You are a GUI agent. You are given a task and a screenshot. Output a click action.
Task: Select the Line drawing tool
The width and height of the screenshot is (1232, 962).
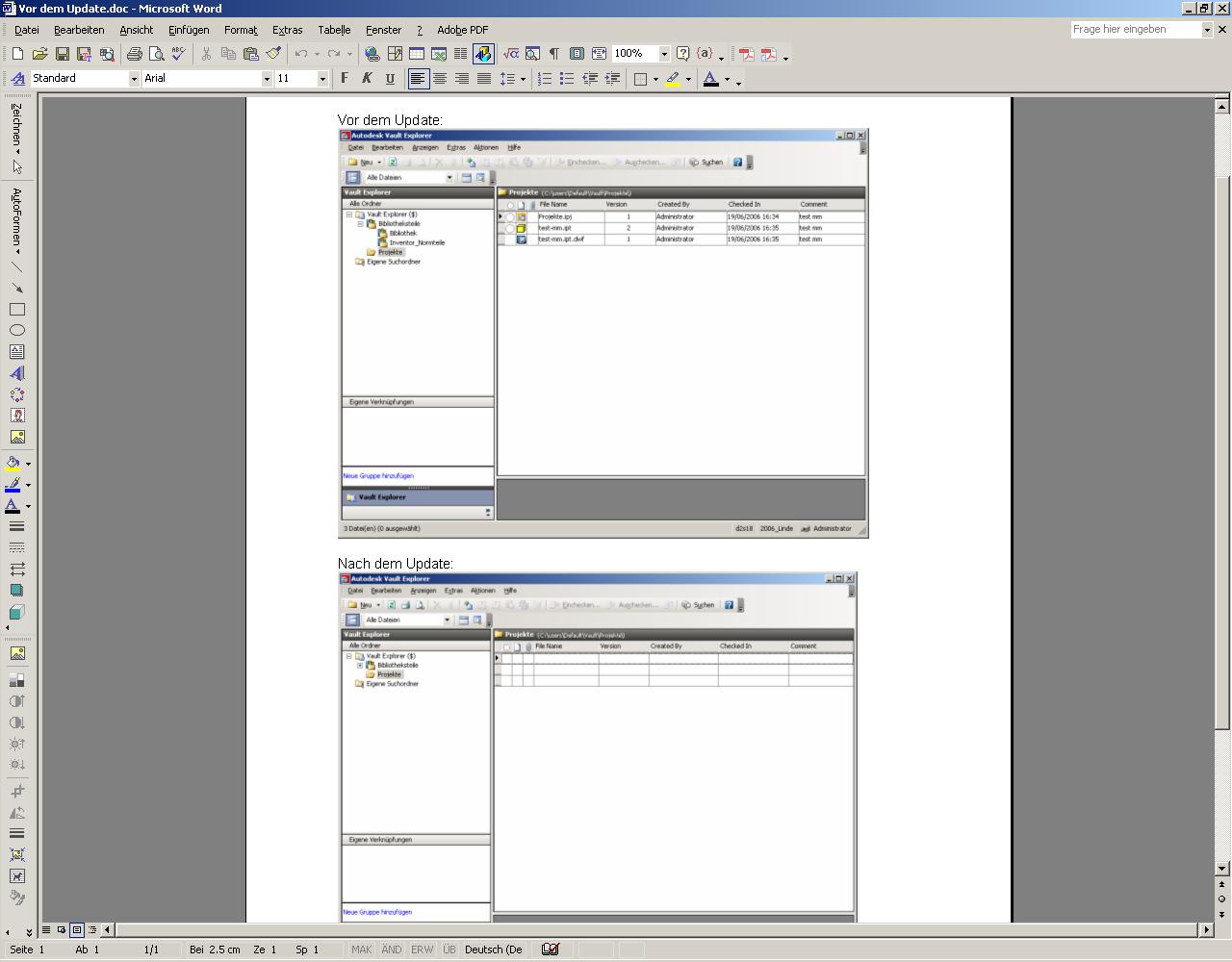click(x=16, y=267)
